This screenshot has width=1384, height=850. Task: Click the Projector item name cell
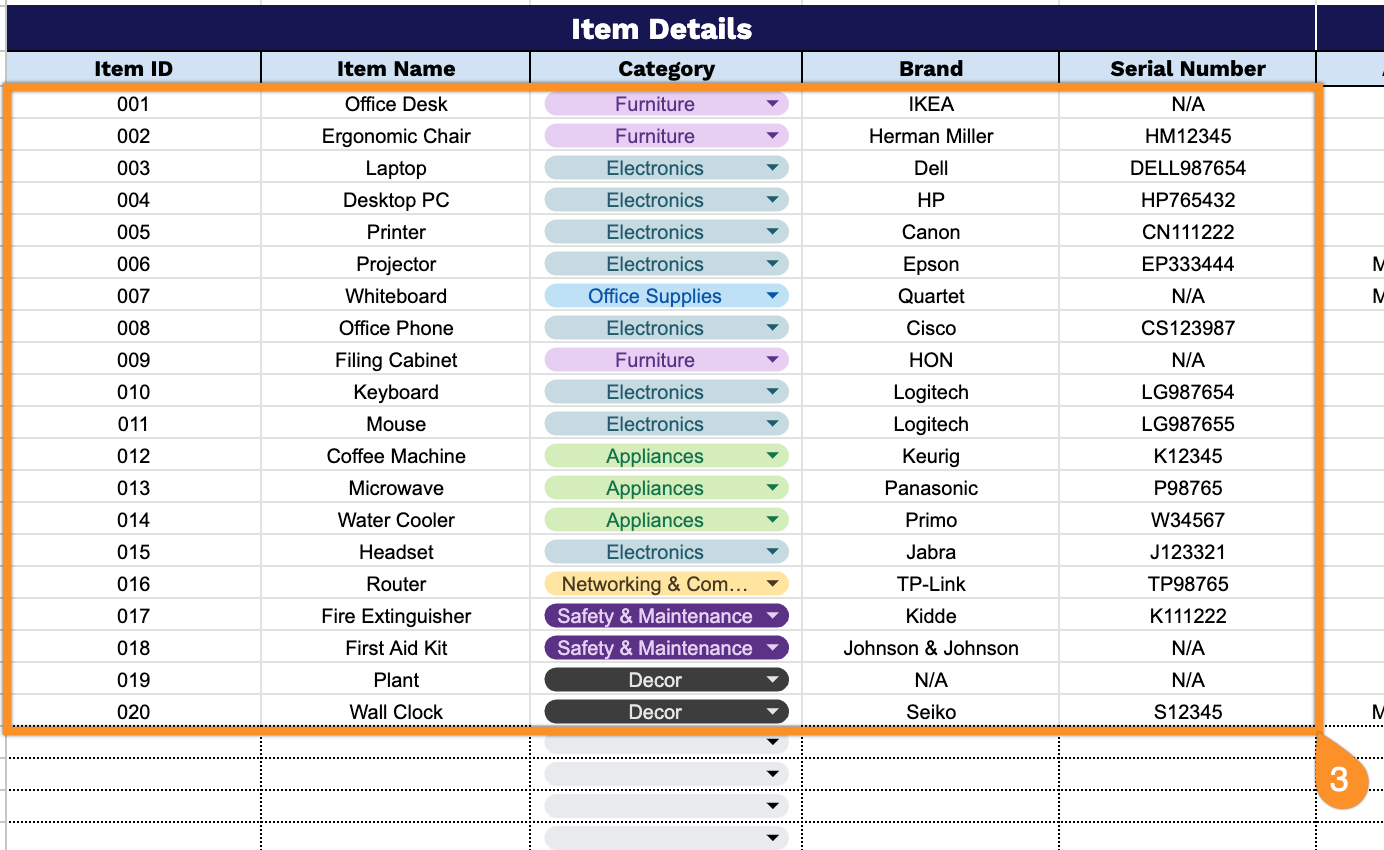(x=395, y=264)
